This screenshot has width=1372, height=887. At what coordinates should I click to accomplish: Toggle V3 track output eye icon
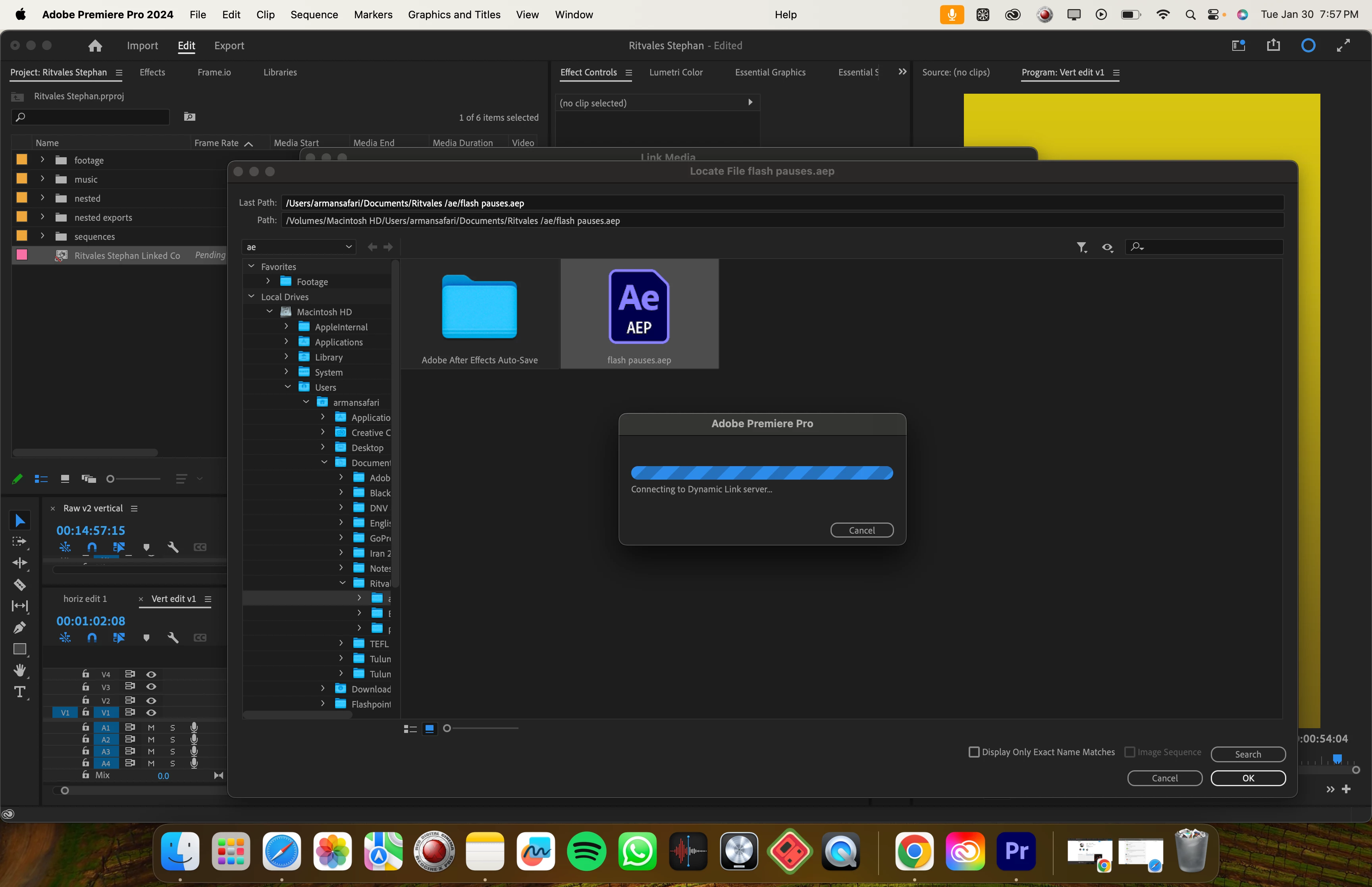pyautogui.click(x=151, y=686)
